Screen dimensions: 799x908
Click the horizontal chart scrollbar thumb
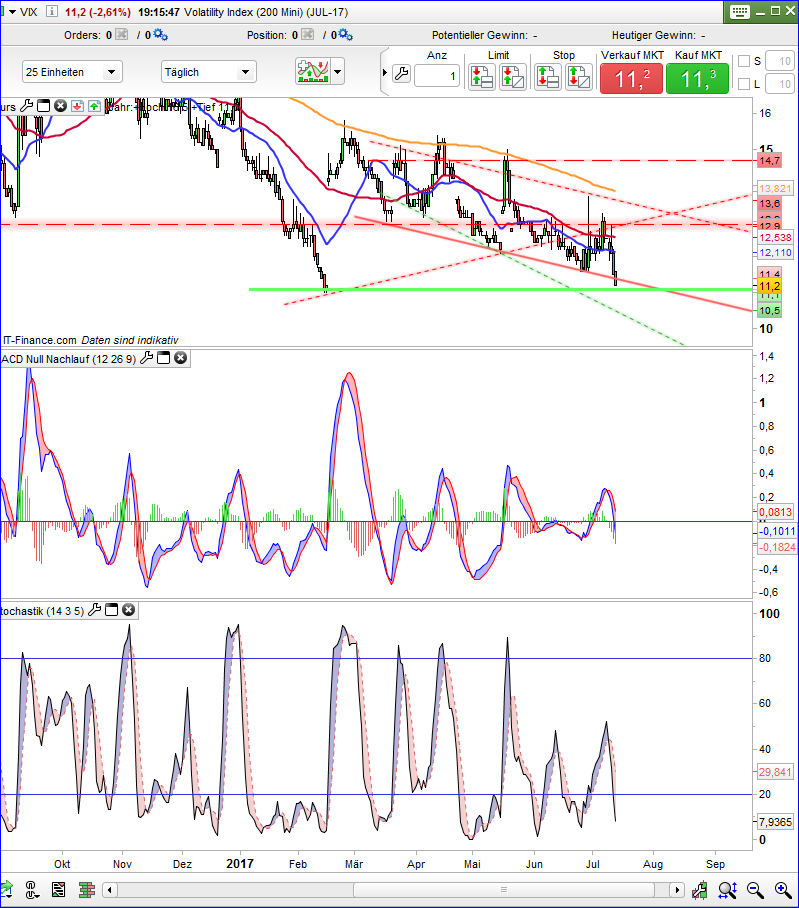click(x=504, y=889)
